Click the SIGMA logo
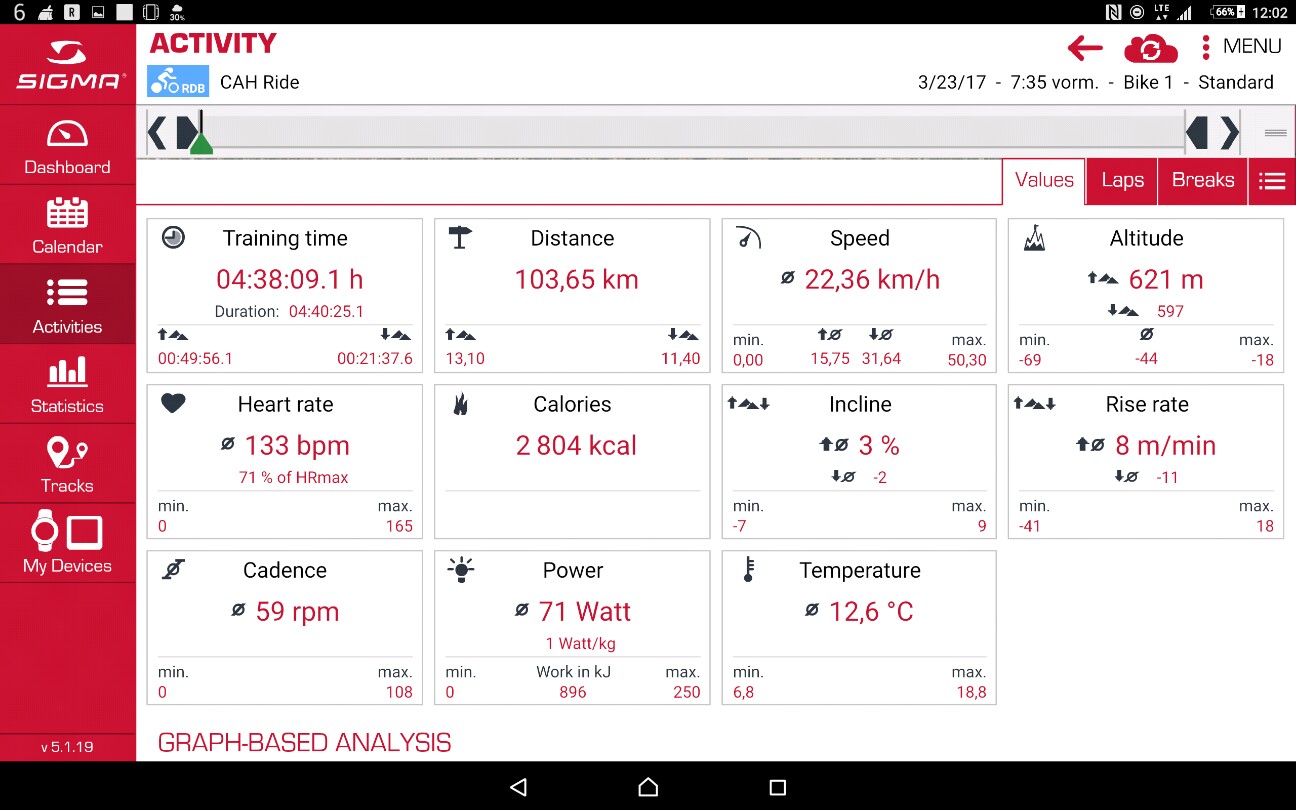Image resolution: width=1296 pixels, height=810 pixels. [70, 66]
